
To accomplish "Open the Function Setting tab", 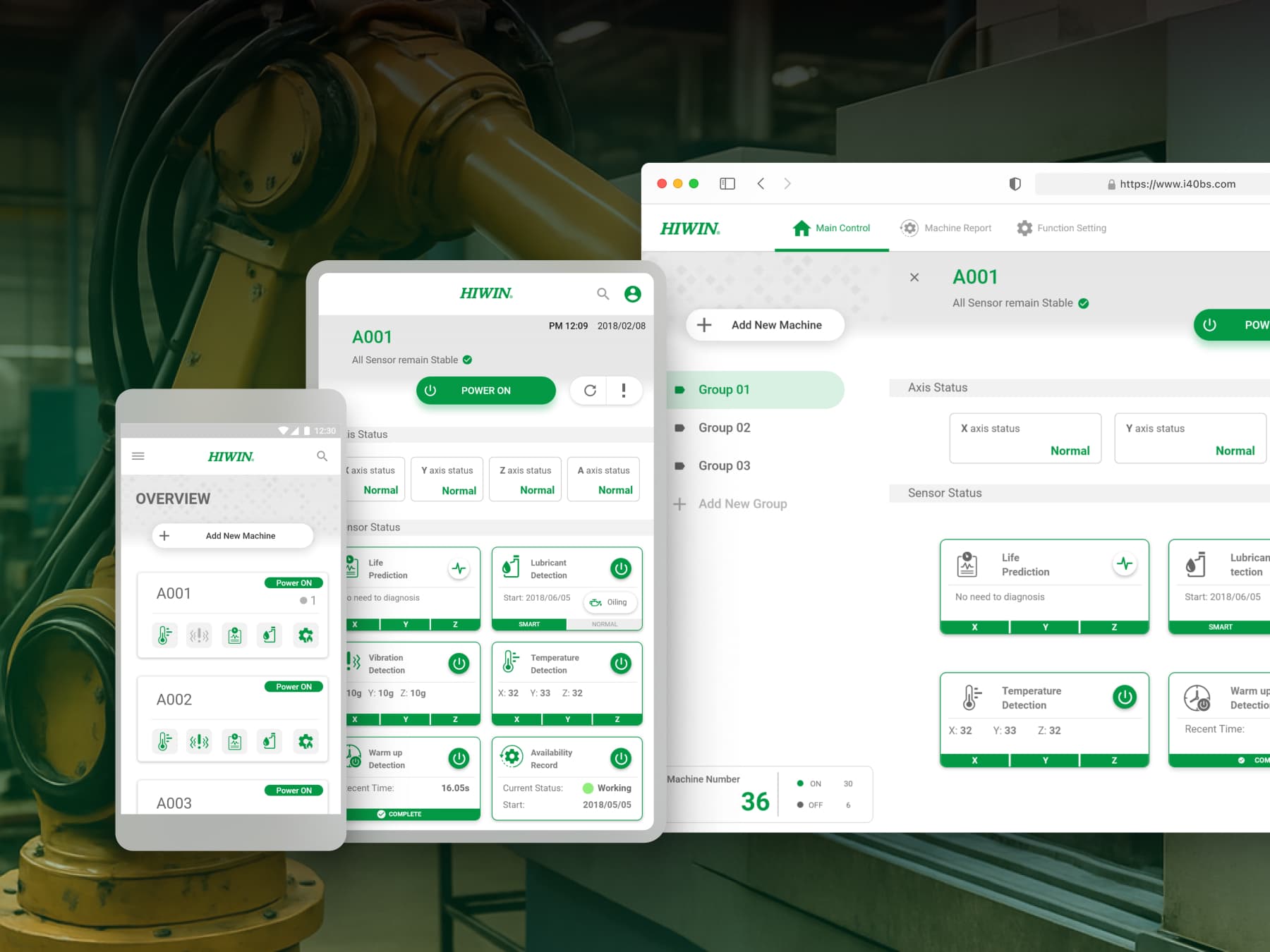I will (1062, 228).
